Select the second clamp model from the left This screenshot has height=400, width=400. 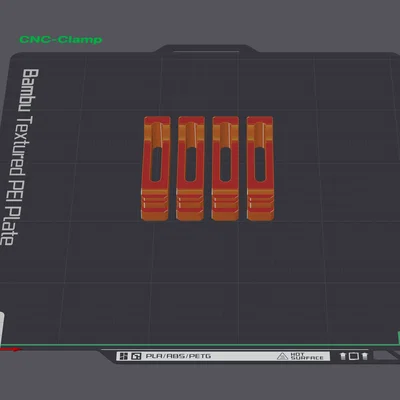point(190,168)
